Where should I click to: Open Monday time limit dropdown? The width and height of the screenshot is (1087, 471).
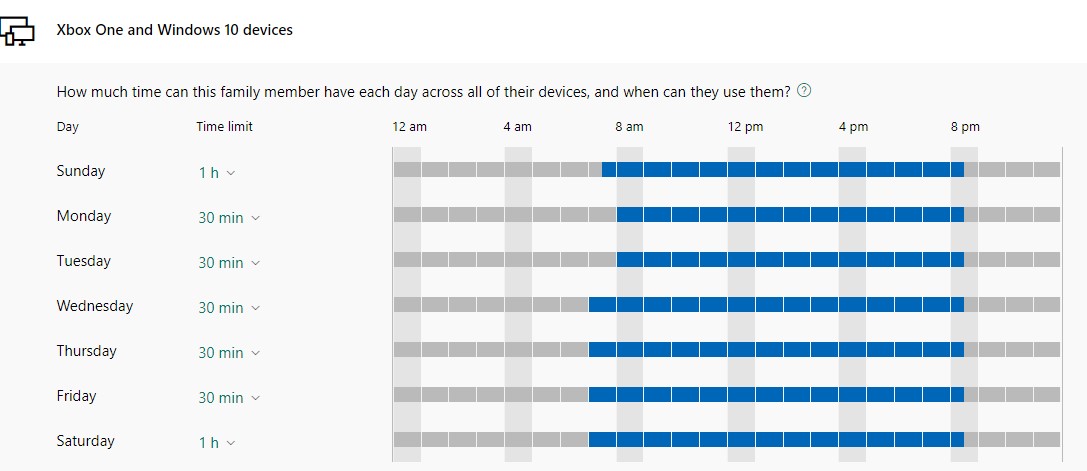(228, 218)
